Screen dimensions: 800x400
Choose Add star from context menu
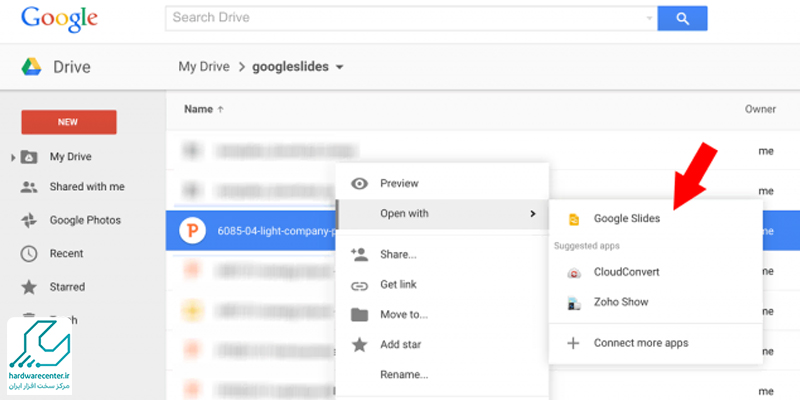point(401,345)
